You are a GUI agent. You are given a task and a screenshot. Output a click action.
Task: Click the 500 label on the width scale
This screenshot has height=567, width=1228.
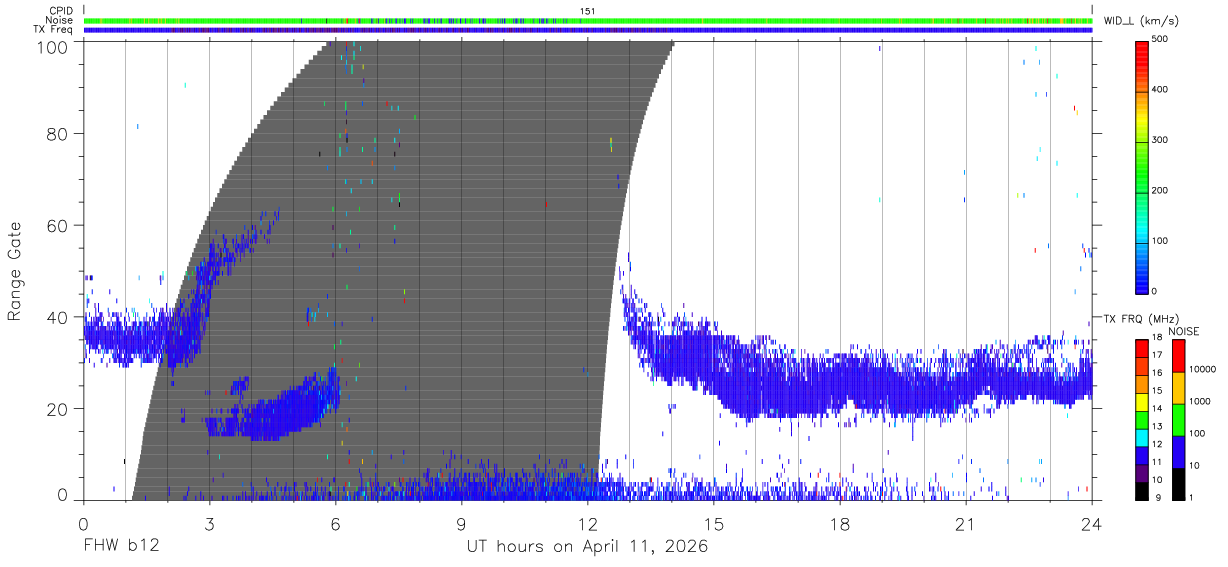(x=1160, y=40)
